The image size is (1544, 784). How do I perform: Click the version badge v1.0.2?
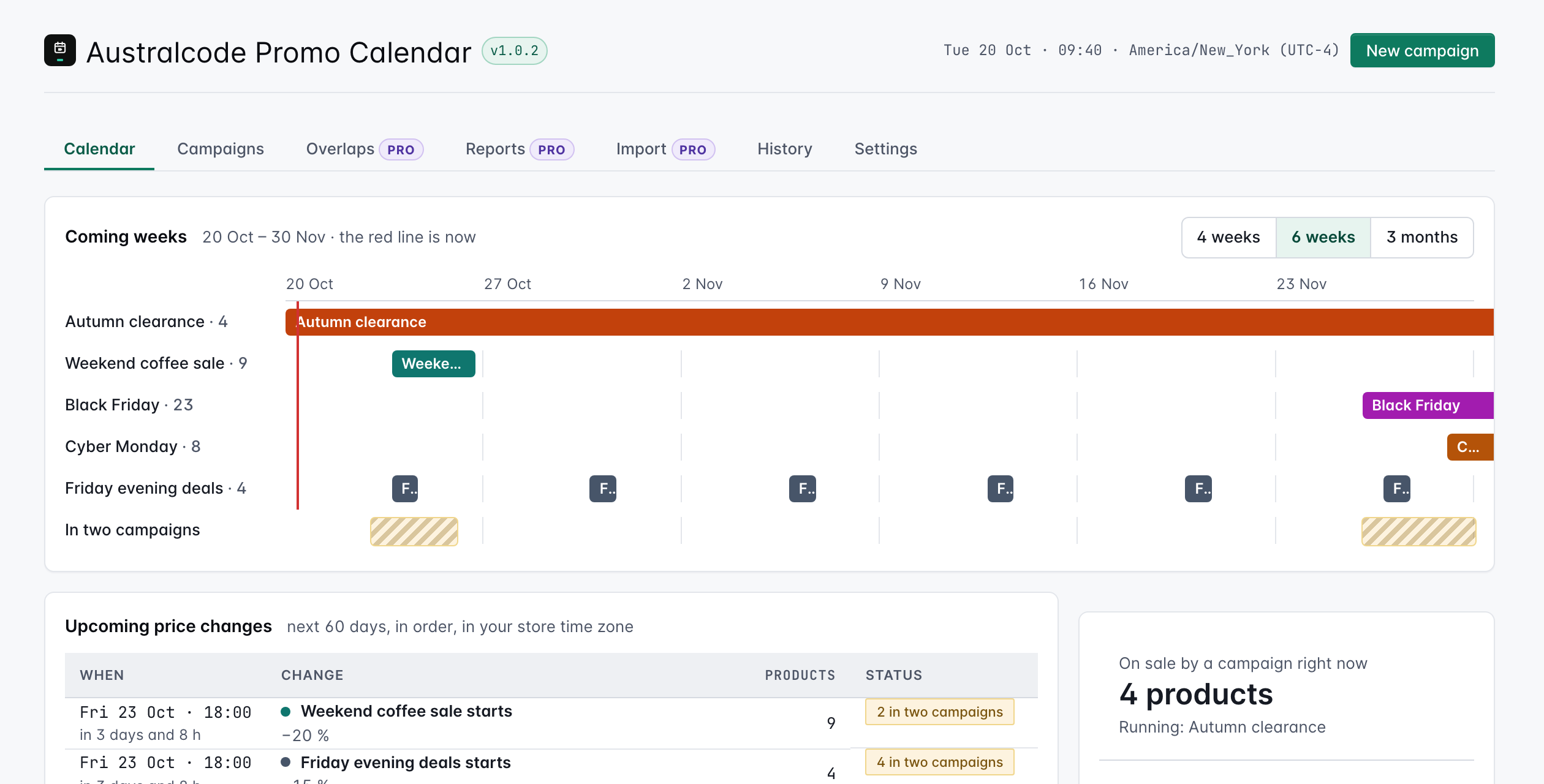click(x=515, y=51)
